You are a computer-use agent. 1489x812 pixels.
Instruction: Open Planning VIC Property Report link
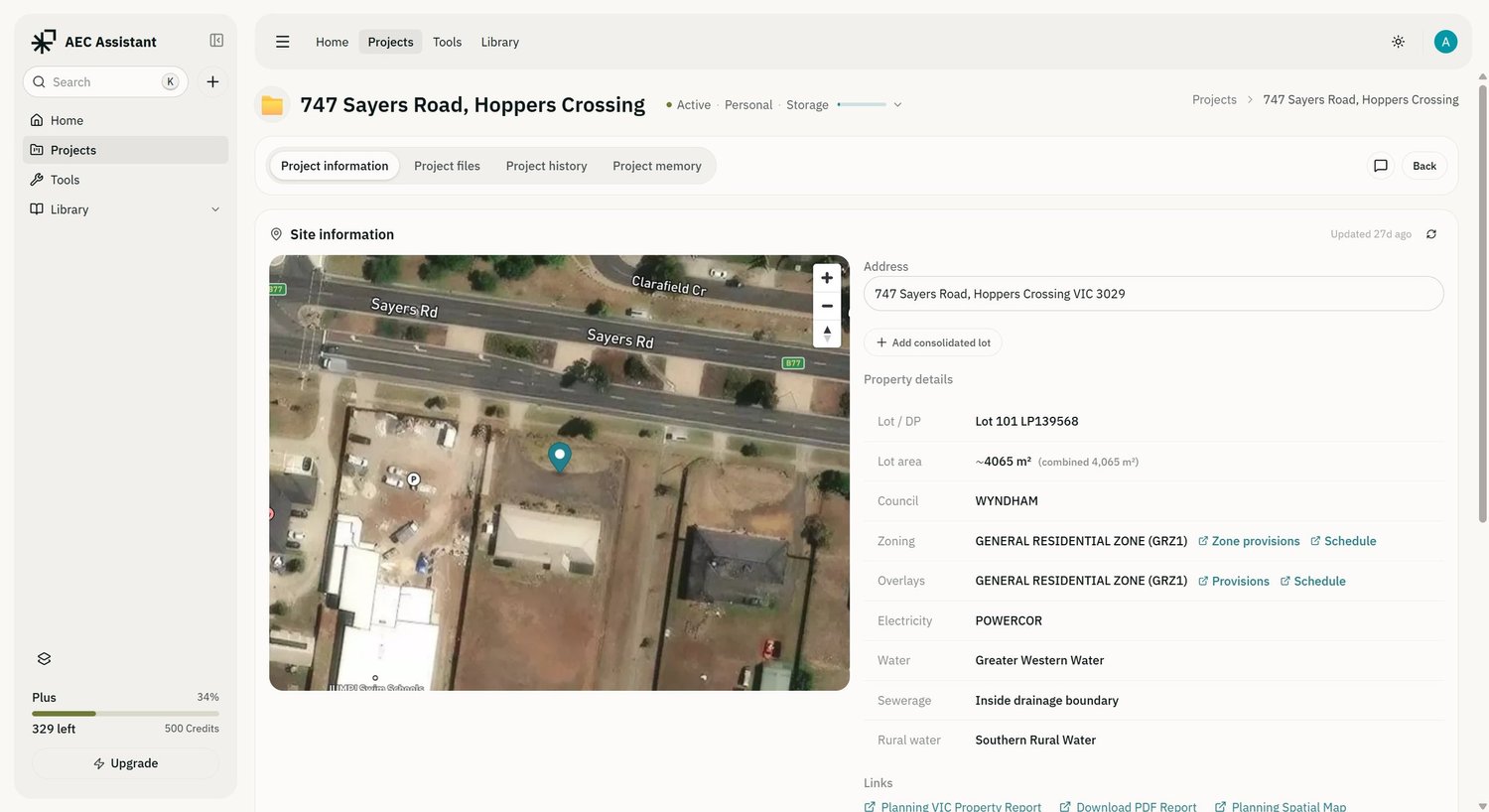(953, 806)
